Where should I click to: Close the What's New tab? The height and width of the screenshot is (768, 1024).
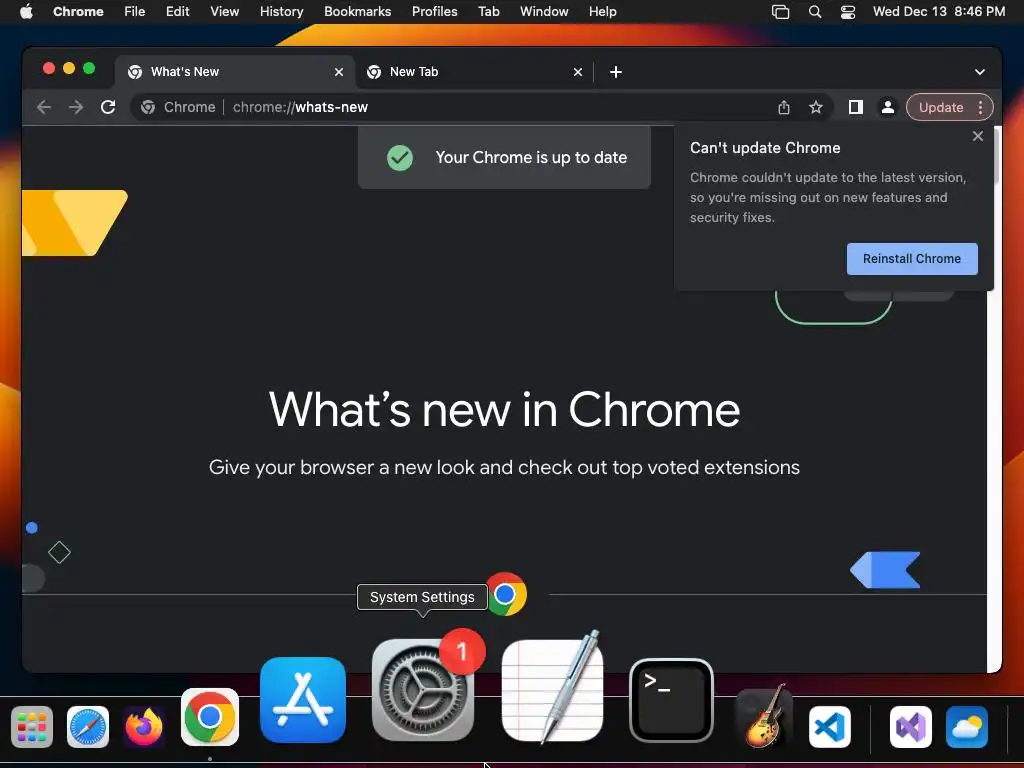click(339, 72)
